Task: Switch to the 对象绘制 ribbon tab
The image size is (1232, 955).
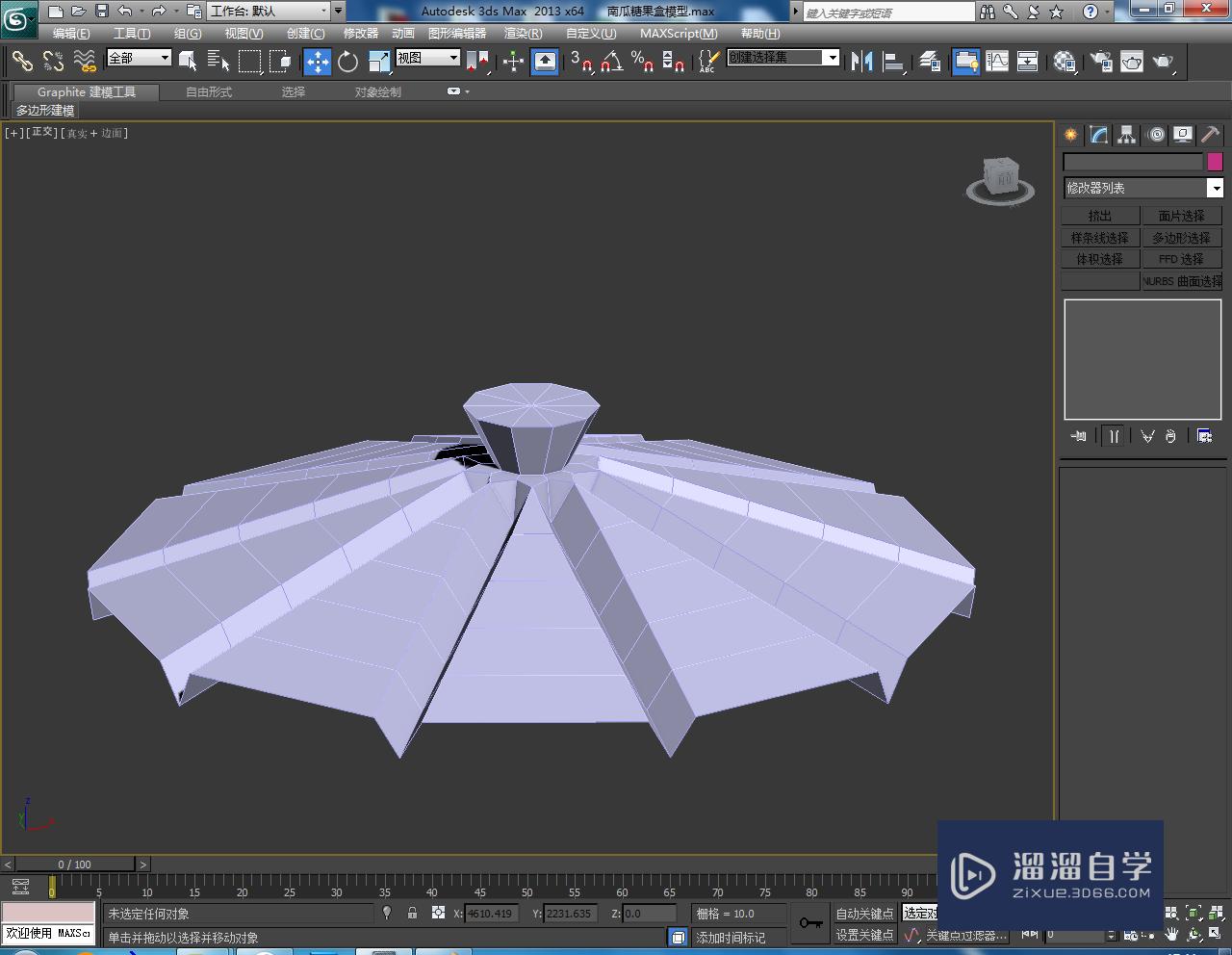Action: pos(378,92)
